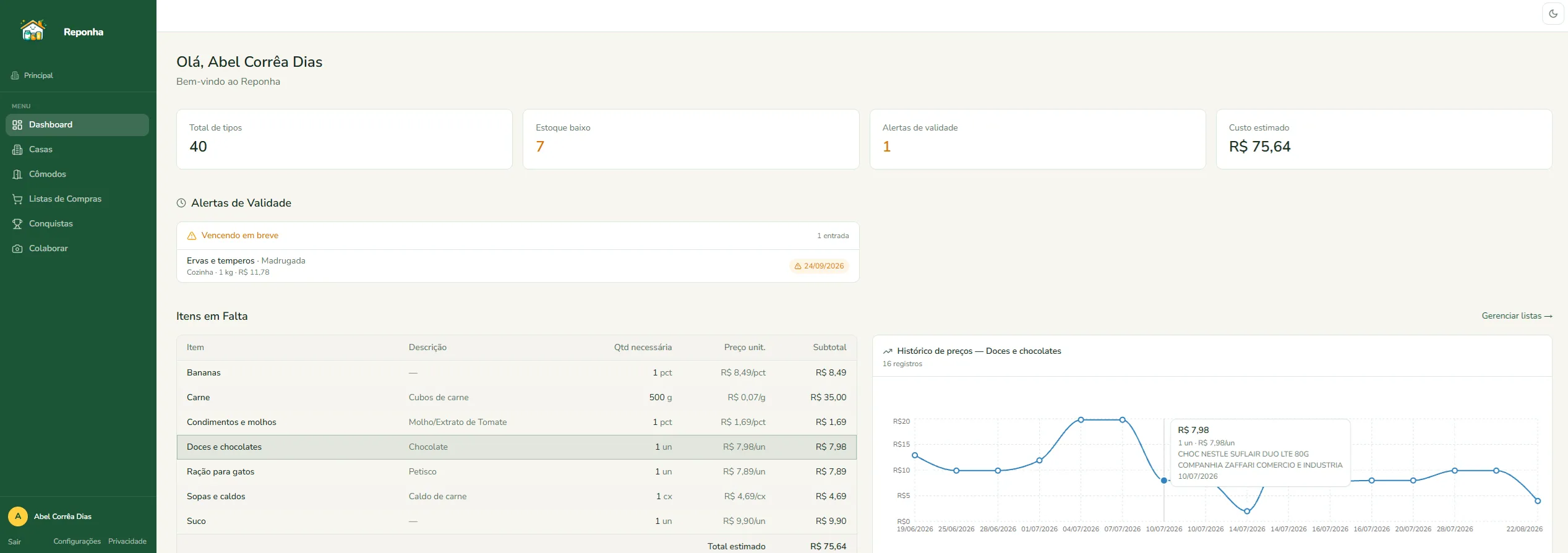1568x553 pixels.
Task: Click the Custo estimado R$ 75,64 card
Action: [x=1384, y=139]
